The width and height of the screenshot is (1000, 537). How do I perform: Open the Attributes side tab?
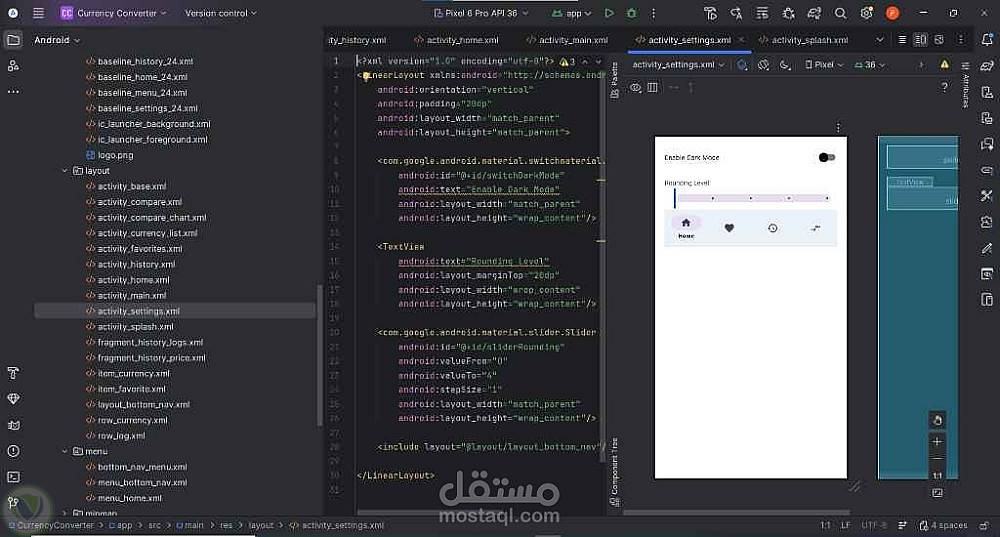click(966, 87)
